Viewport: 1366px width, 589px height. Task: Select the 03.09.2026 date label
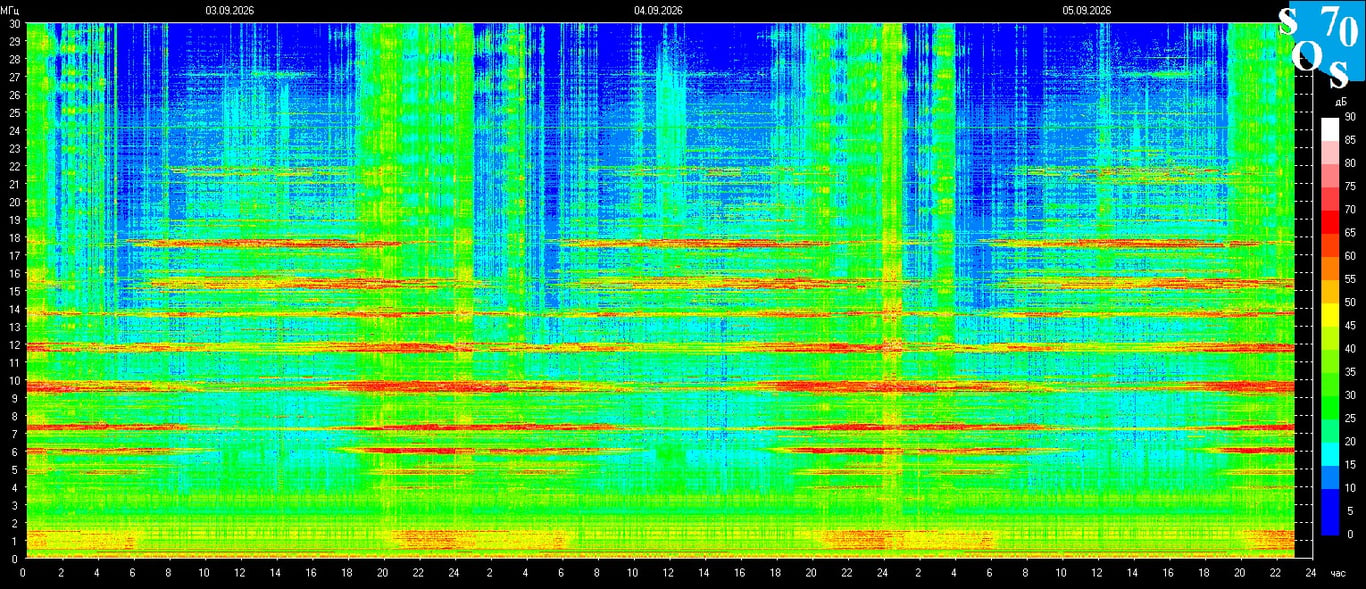click(230, 10)
